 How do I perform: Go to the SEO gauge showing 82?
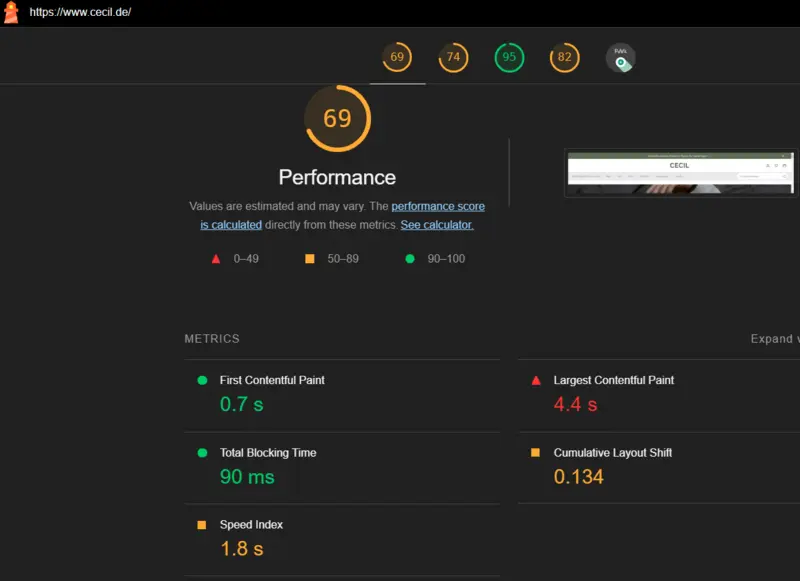point(565,58)
